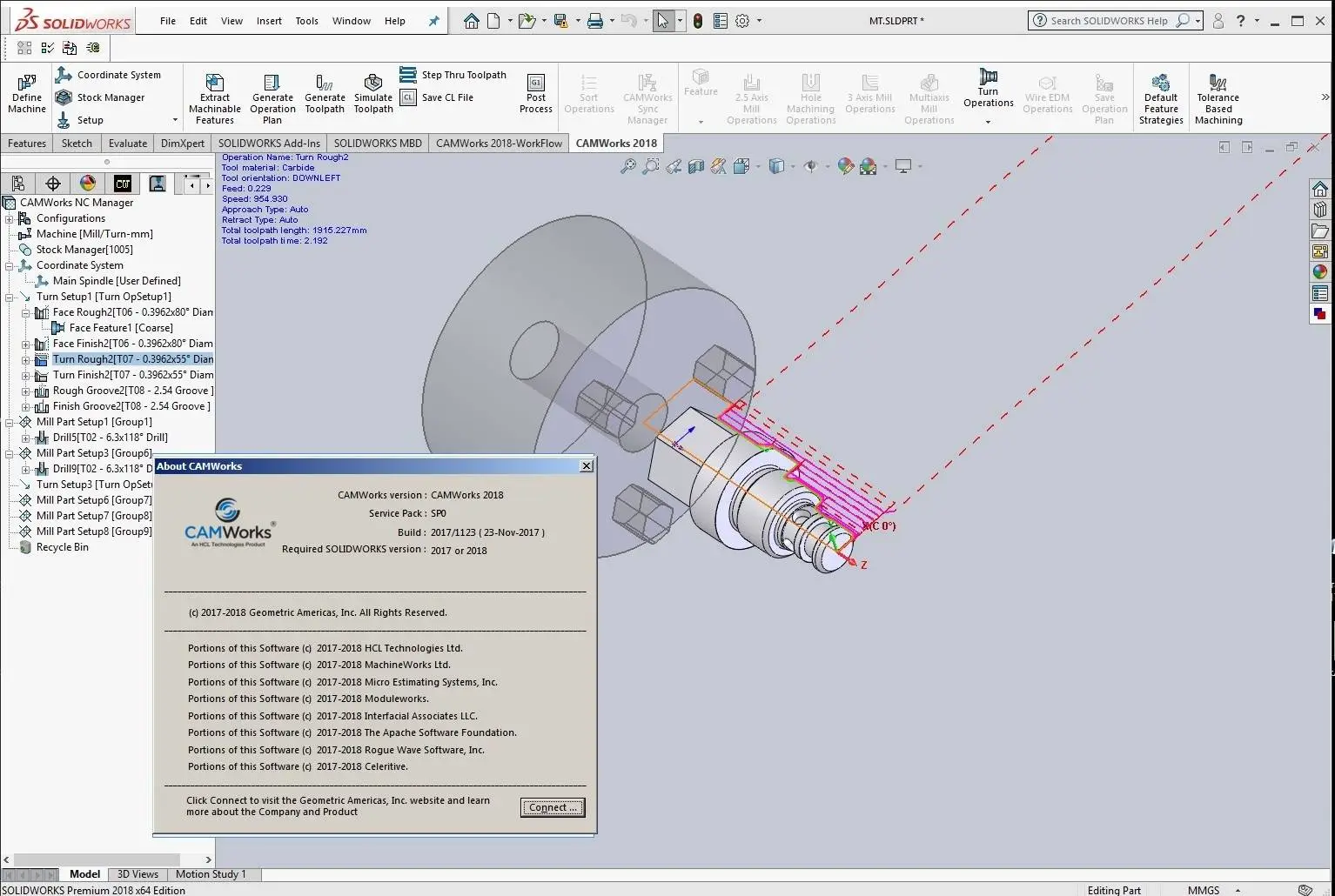Switch to the Evaluate tab
The image size is (1335, 896).
(128, 143)
